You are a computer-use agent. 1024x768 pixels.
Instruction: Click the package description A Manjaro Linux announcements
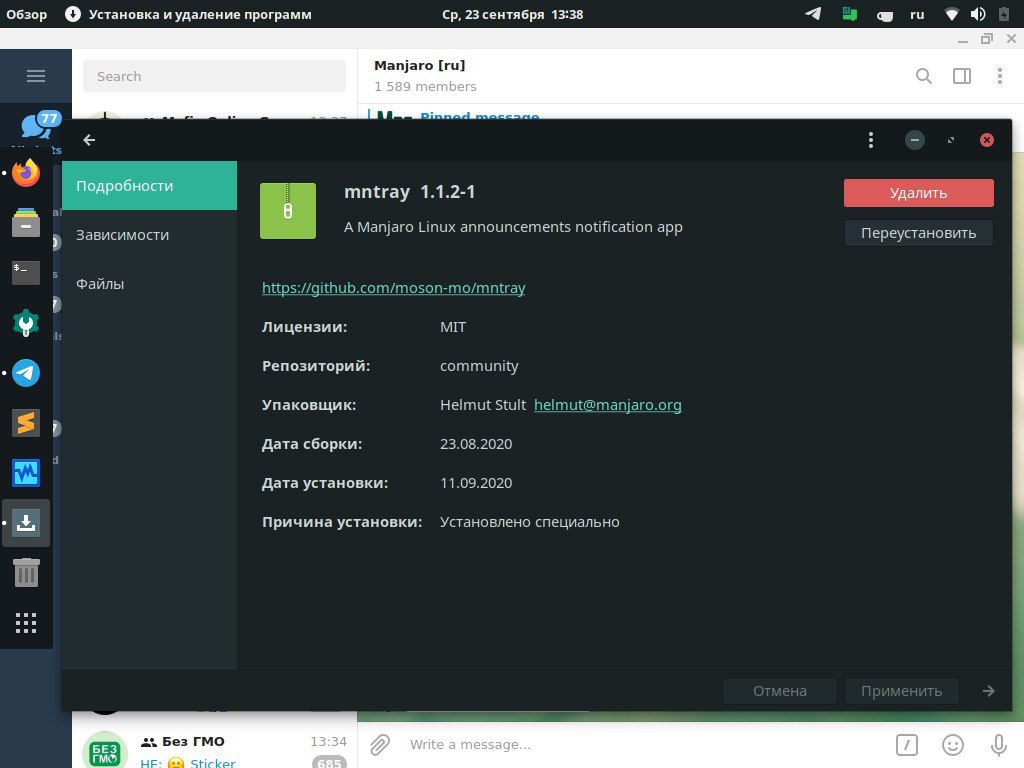click(x=513, y=227)
